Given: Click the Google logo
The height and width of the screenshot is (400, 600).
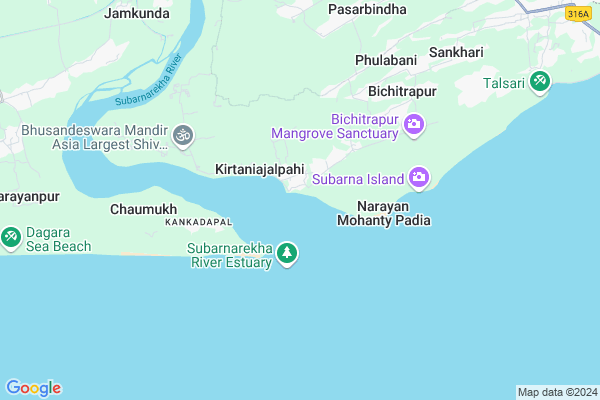Looking at the screenshot, I should point(34,388).
